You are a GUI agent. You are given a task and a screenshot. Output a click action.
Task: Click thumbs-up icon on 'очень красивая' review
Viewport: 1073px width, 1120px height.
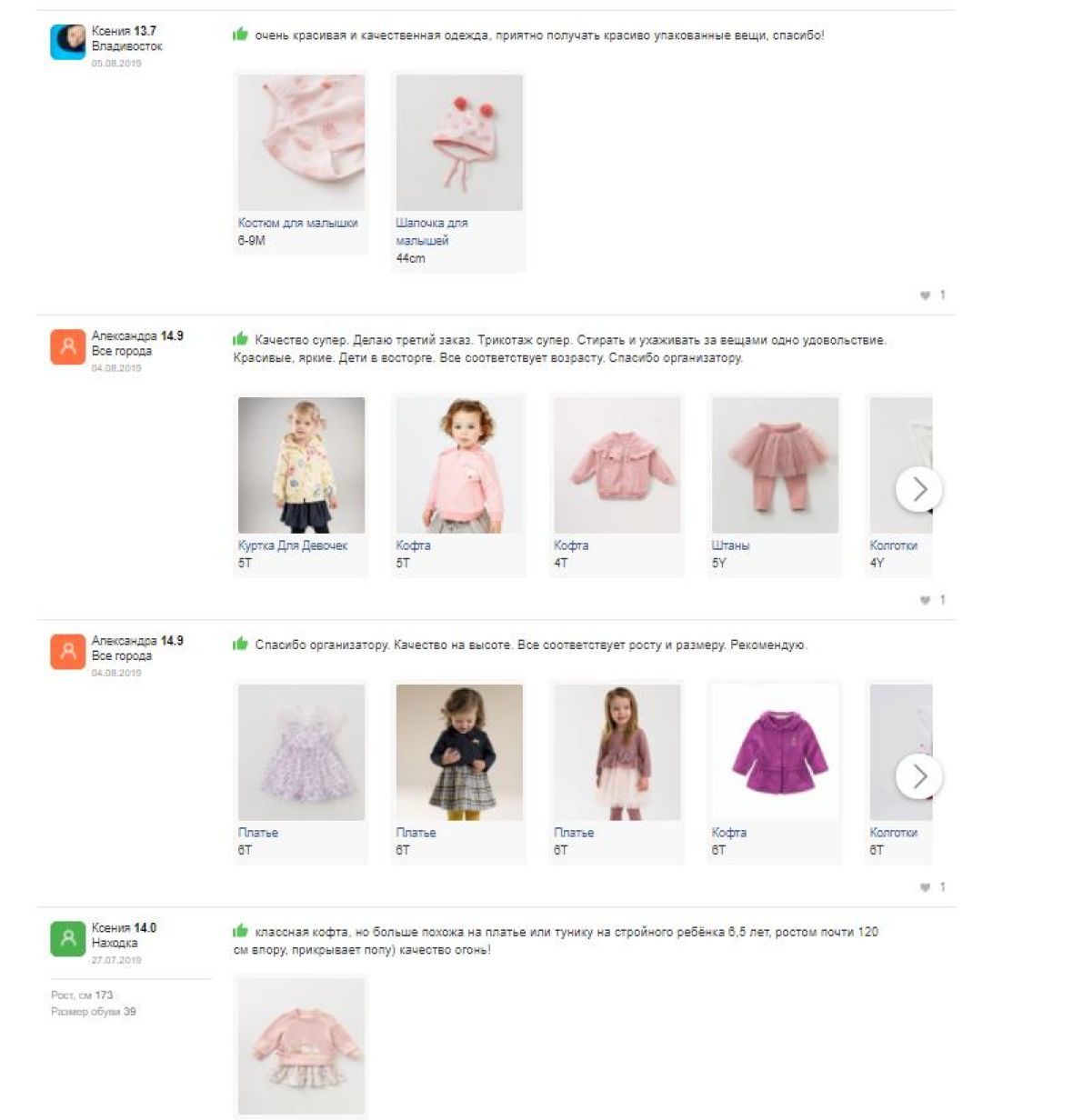click(x=240, y=35)
